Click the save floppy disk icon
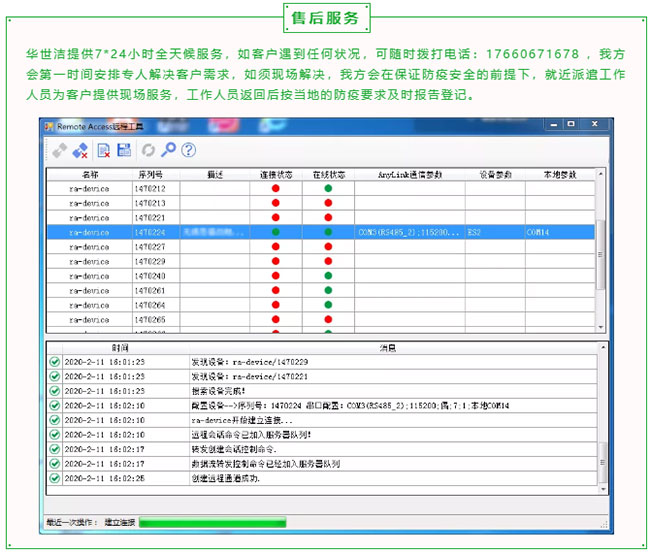This screenshot has height=553, width=650. (124, 150)
